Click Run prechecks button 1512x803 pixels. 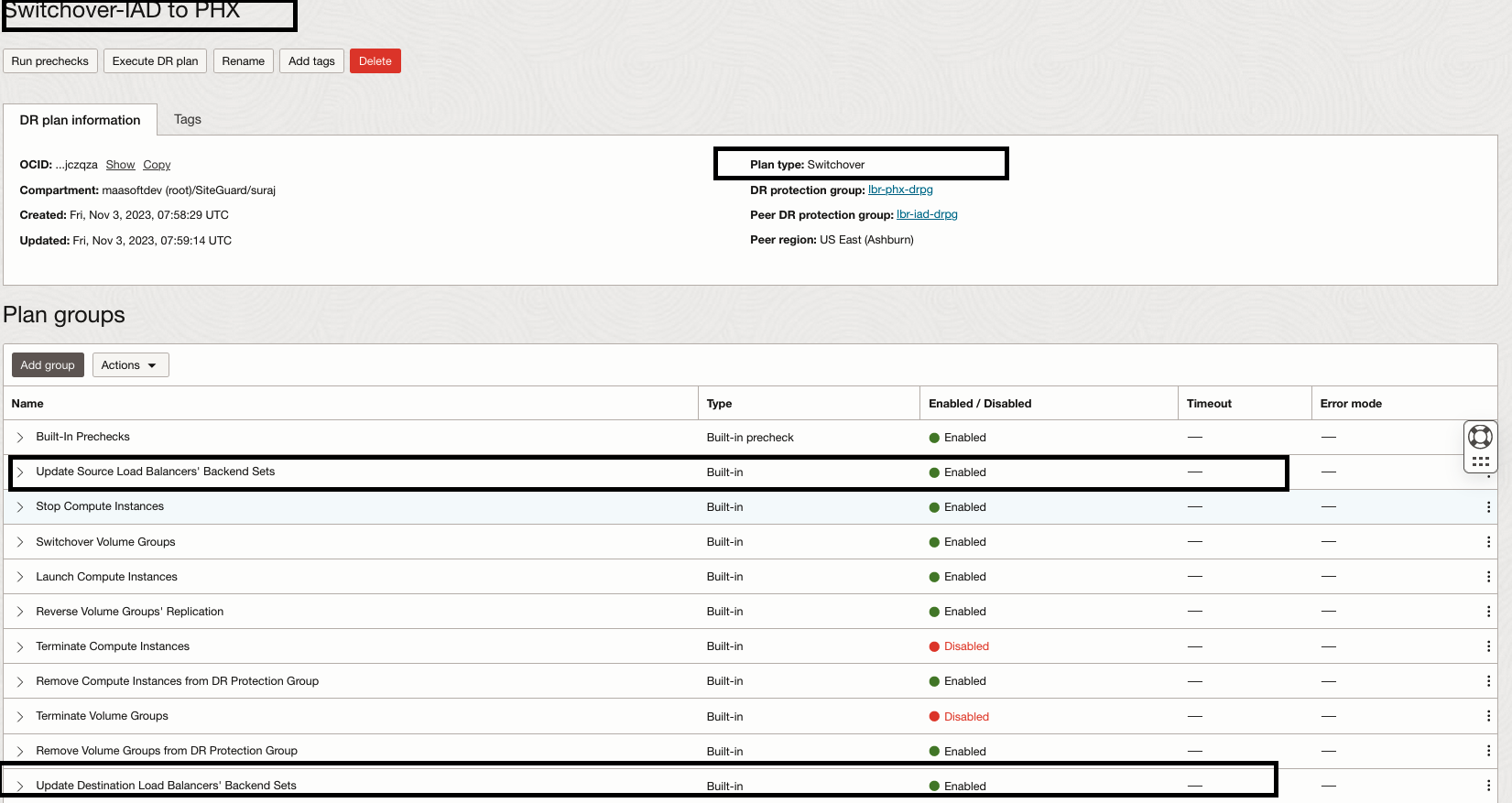tap(50, 61)
